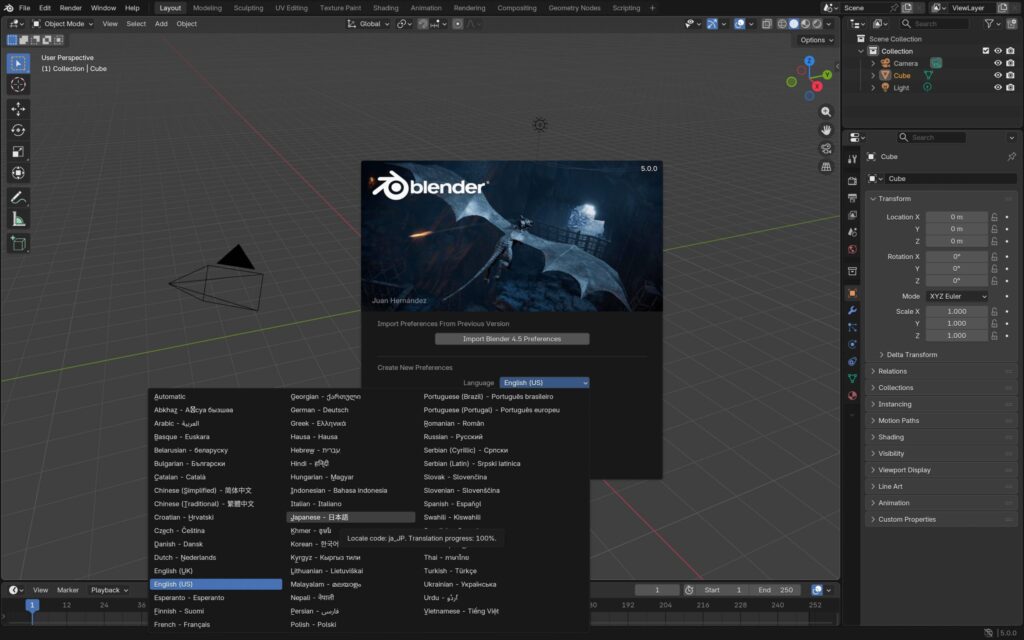
Task: Click the outliner filter funnel icon
Action: (989, 24)
